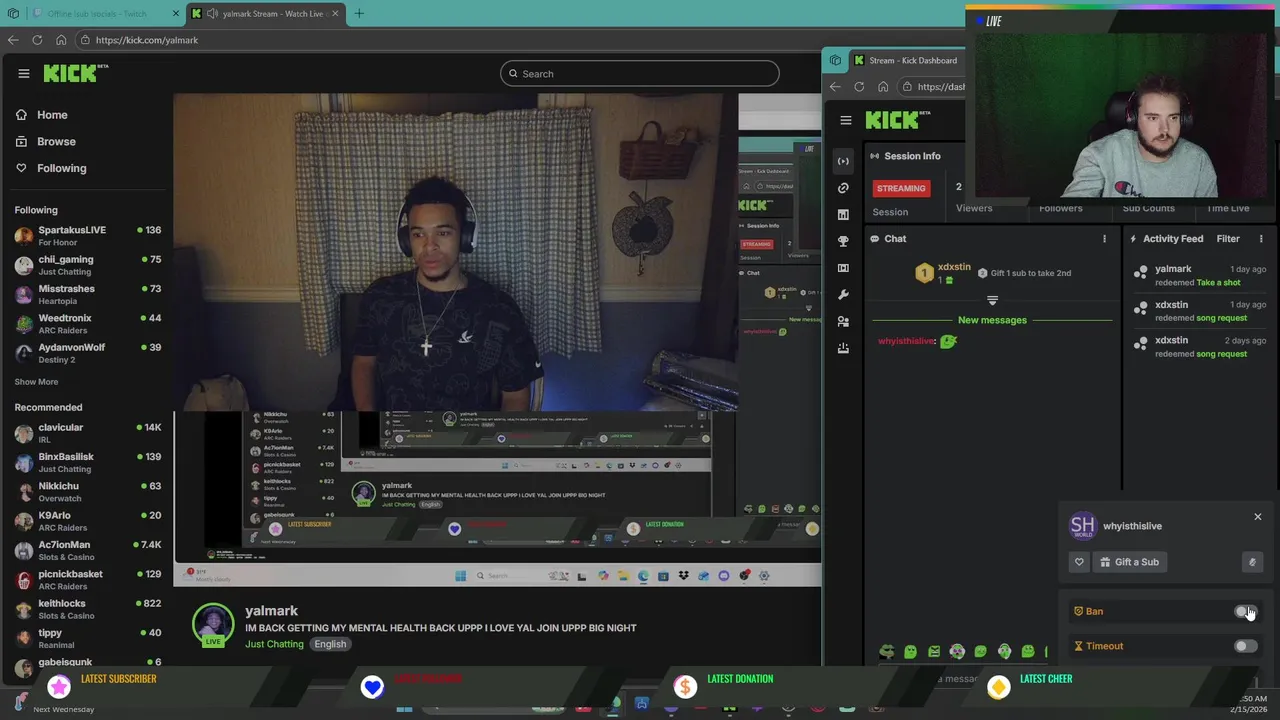Go back in the main browser window
The height and width of the screenshot is (720, 1280).
pos(13,40)
